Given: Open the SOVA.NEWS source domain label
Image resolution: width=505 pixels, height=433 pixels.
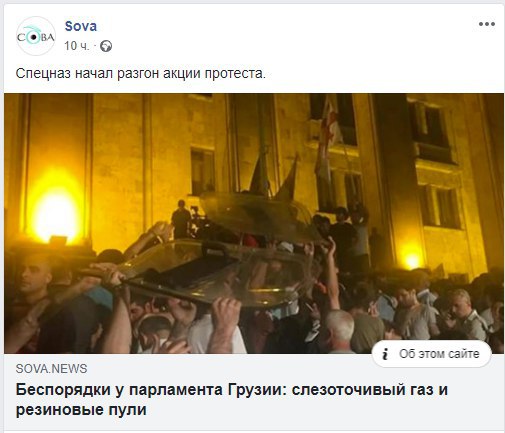Looking at the screenshot, I should [x=51, y=369].
